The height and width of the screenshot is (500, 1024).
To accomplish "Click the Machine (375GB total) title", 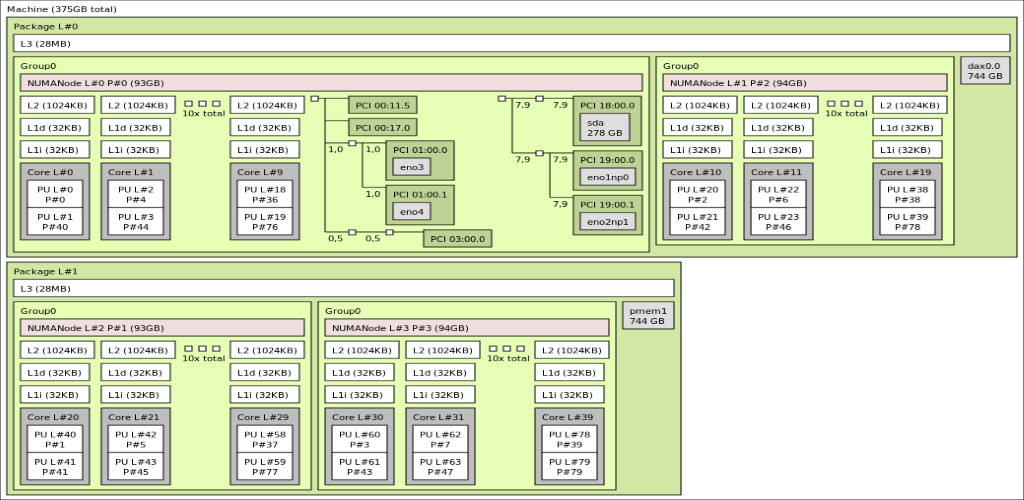I will [60, 9].
